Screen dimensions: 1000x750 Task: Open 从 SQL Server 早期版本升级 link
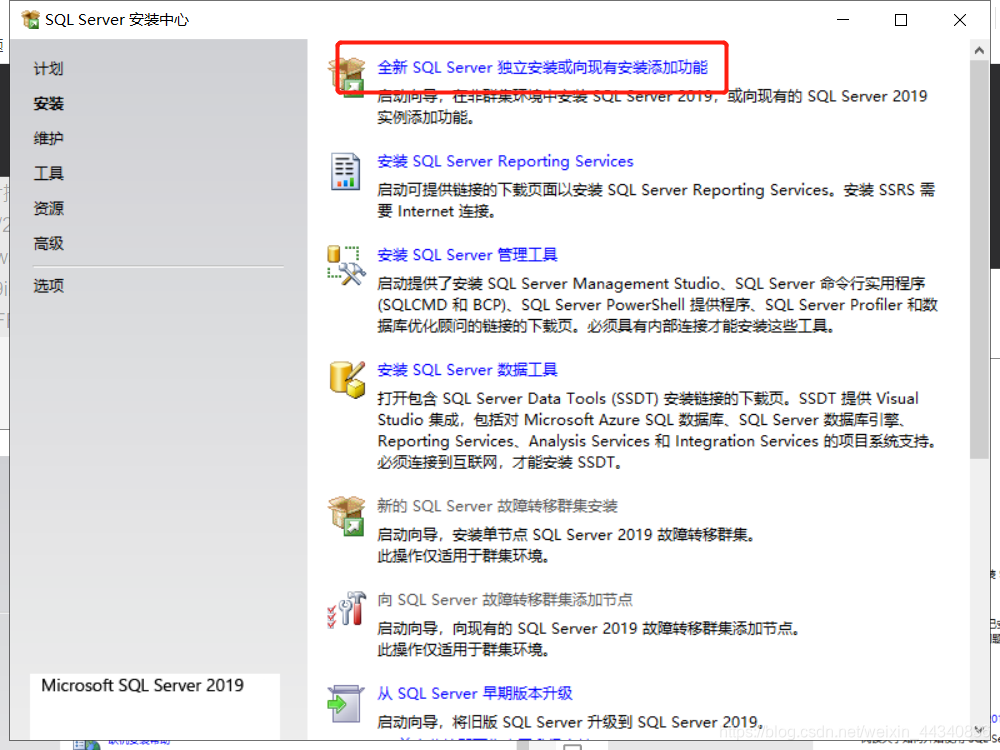pos(475,693)
